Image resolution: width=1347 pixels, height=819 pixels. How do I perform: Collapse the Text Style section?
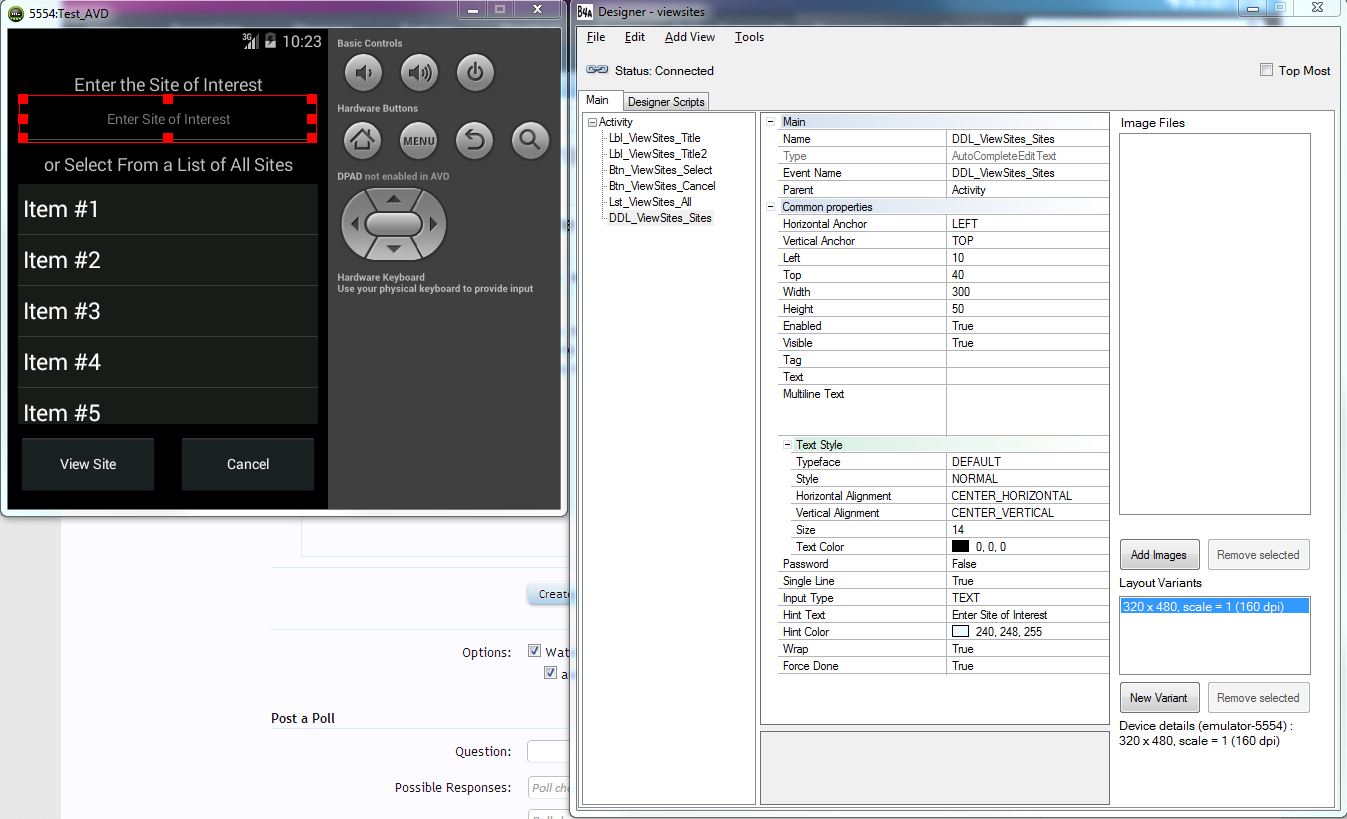pyautogui.click(x=785, y=445)
